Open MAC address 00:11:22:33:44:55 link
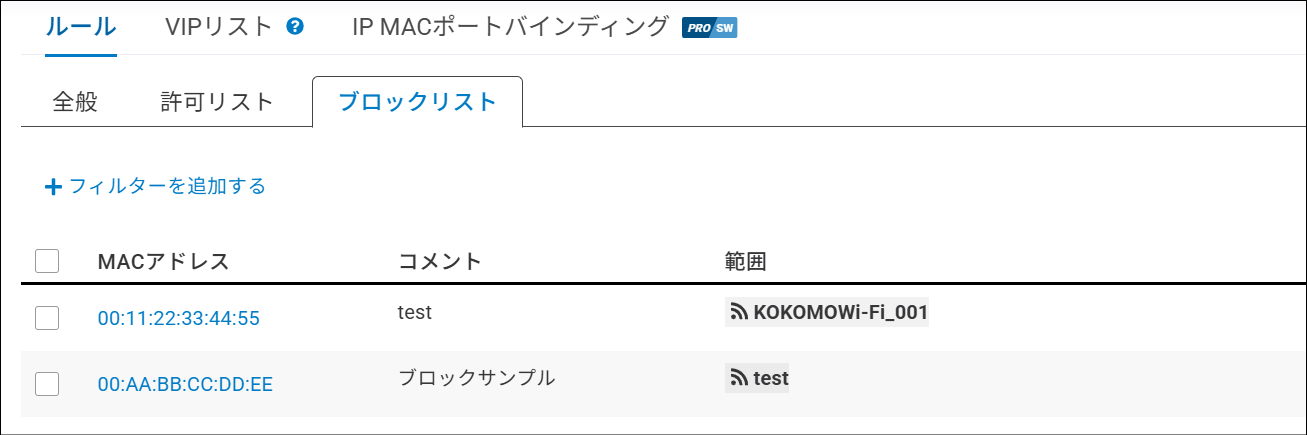Screen dimensions: 1307x435 (x=179, y=319)
